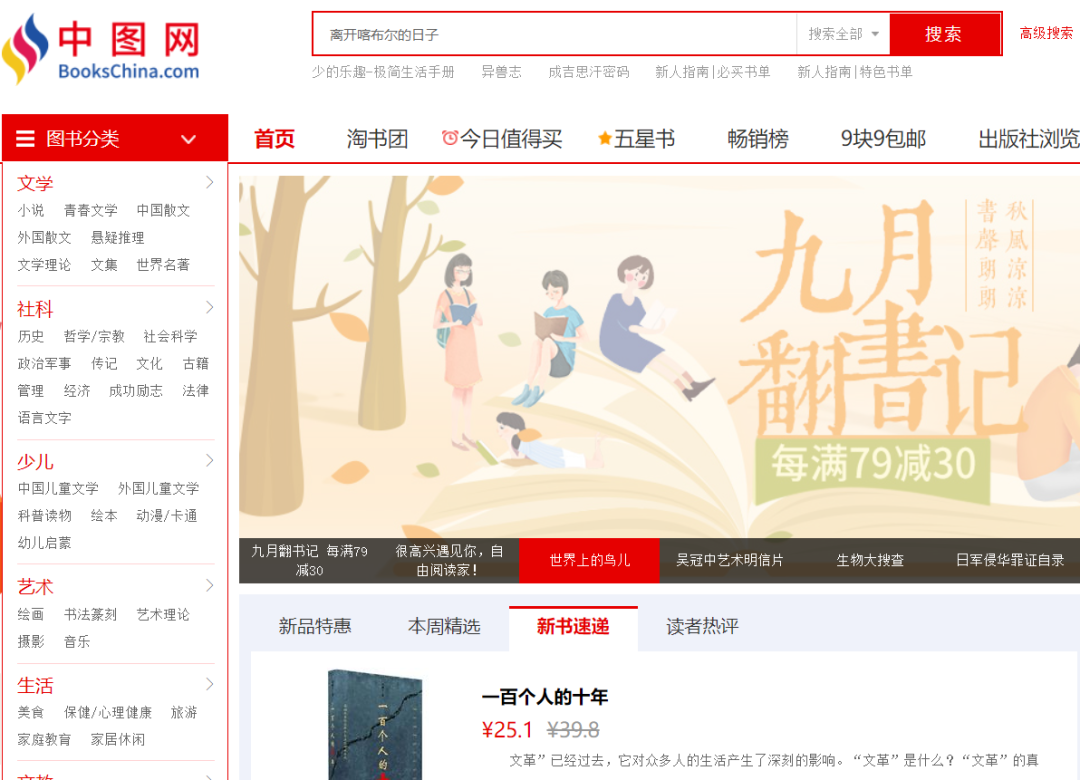The width and height of the screenshot is (1080, 780).
Task: Select banner slide 很高兴遇见你，自由阅读家
Action: pos(449,560)
